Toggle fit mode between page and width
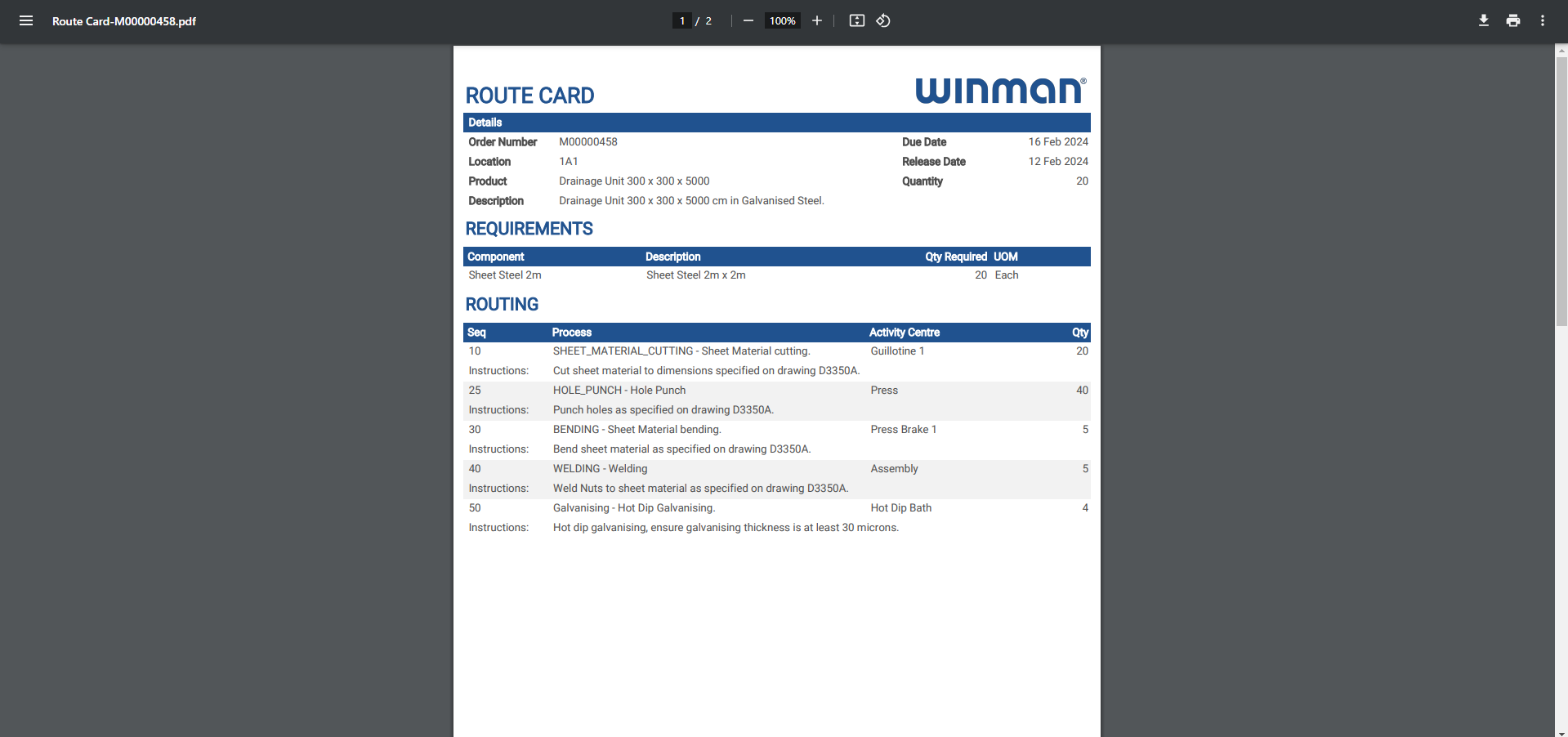The height and width of the screenshot is (737, 1568). pos(856,20)
